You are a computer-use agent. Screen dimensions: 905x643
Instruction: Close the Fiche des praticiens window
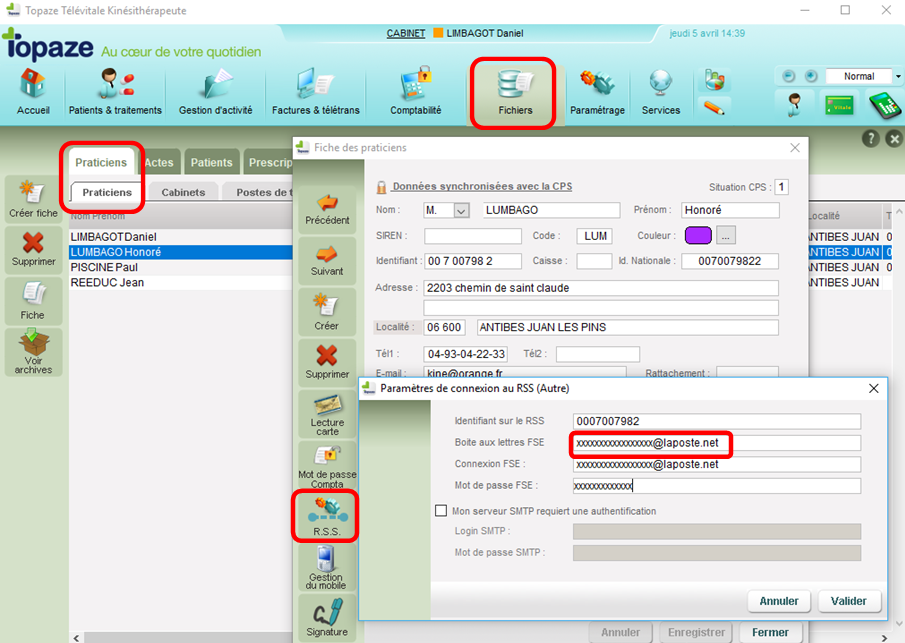795,148
